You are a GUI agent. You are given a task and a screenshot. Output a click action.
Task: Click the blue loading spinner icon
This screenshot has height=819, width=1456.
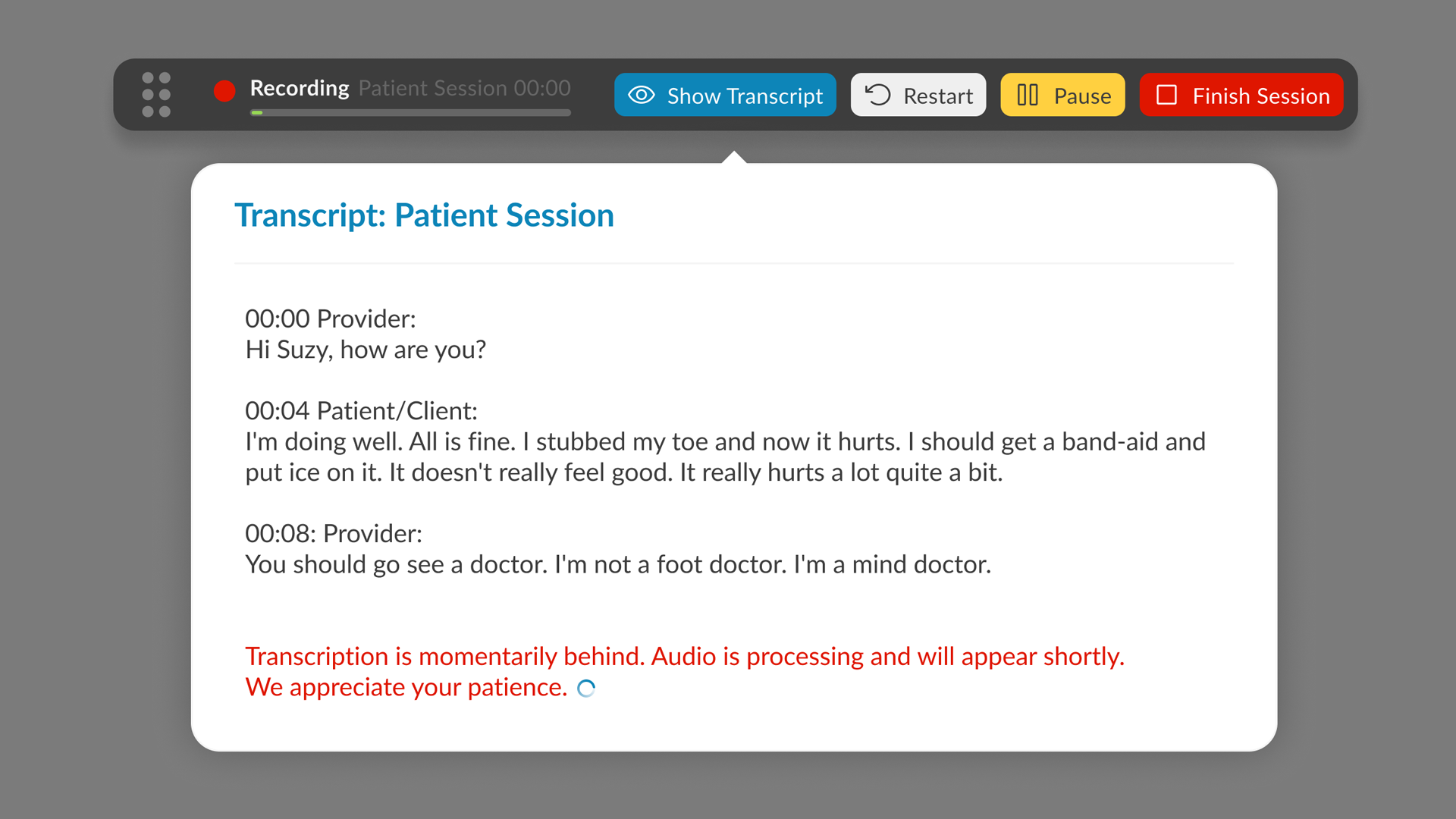point(586,689)
